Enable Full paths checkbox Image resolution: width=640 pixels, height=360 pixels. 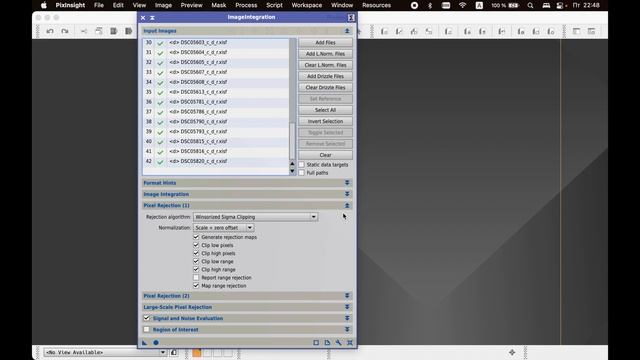click(x=302, y=173)
